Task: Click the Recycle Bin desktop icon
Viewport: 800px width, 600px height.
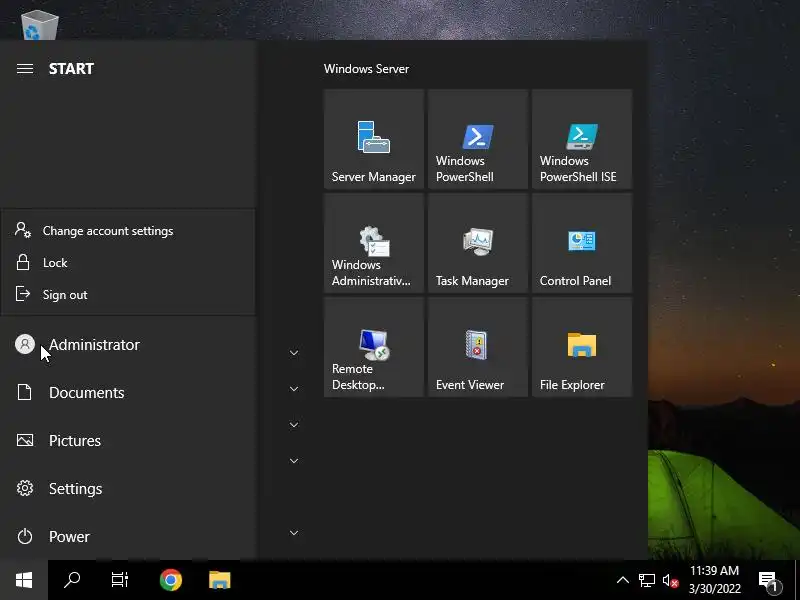Action: pos(40,24)
